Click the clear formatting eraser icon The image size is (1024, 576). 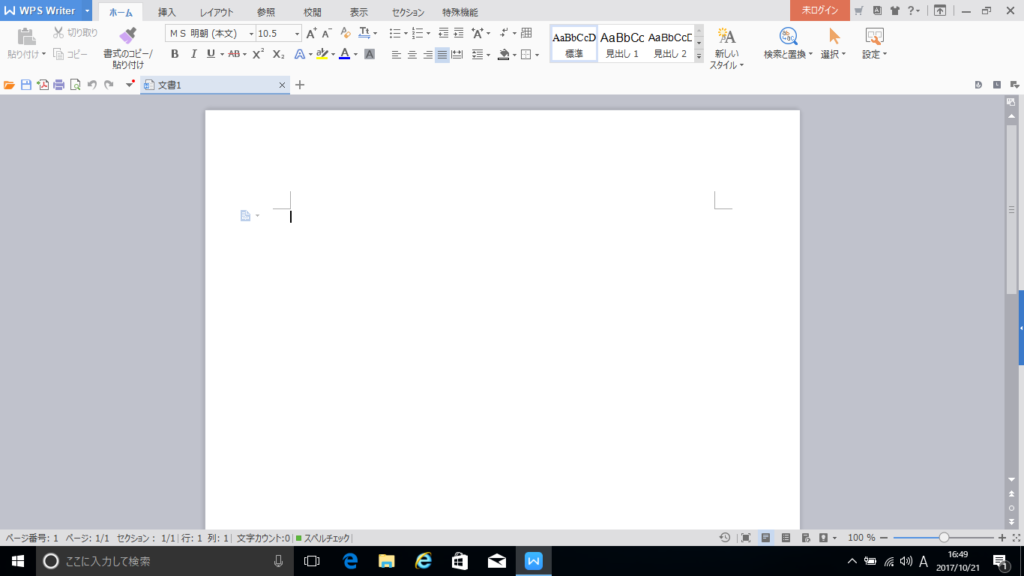tap(345, 34)
